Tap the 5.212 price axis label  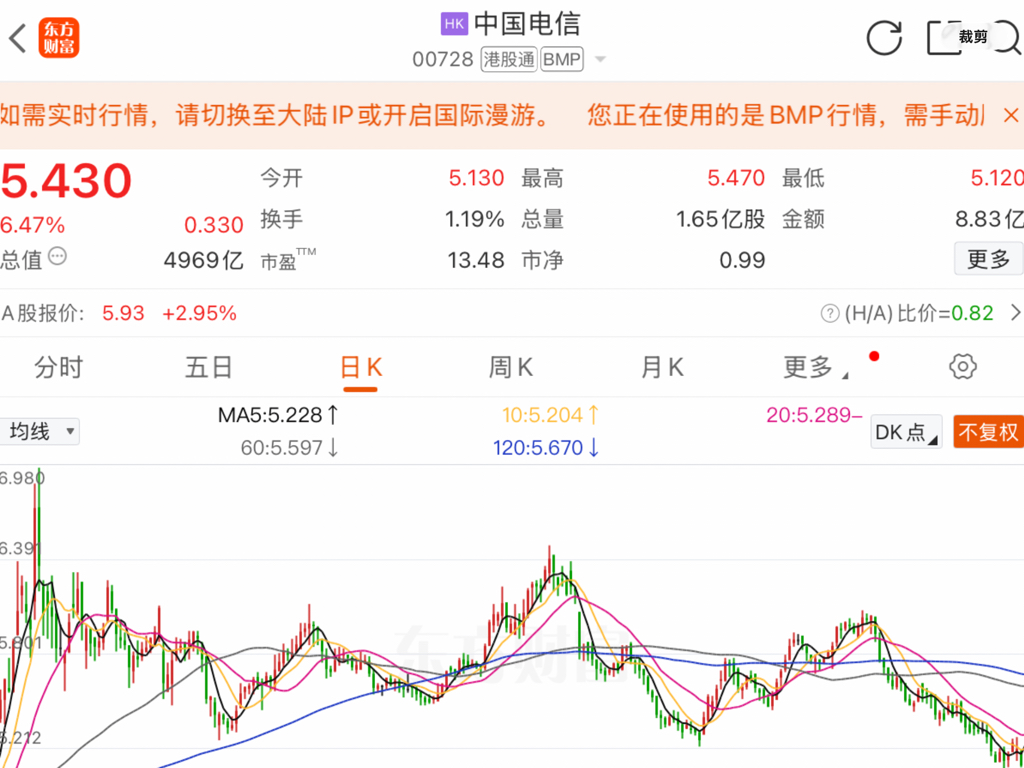click(x=21, y=739)
